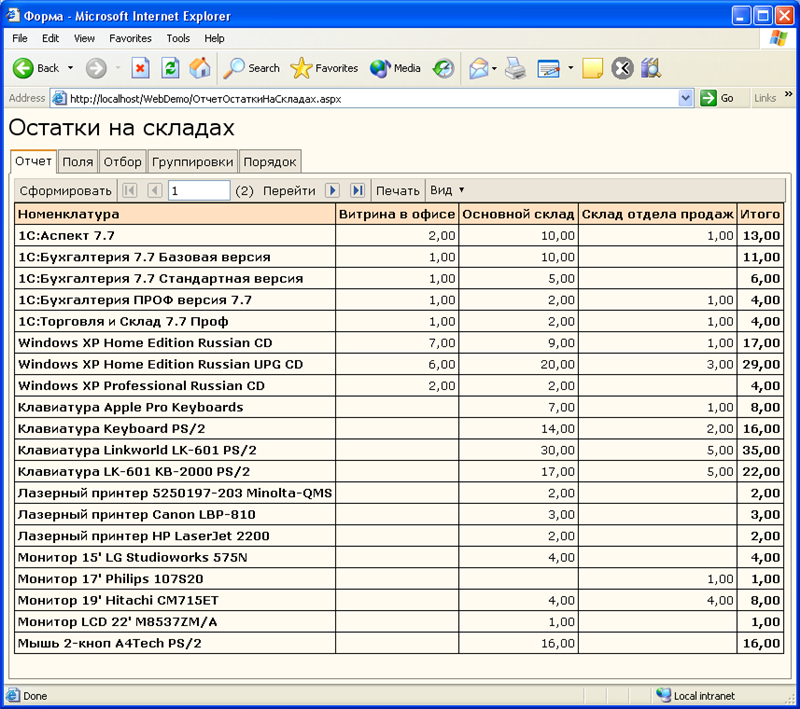Click the Windows flag logo
The height and width of the screenshot is (709, 800).
click(779, 38)
